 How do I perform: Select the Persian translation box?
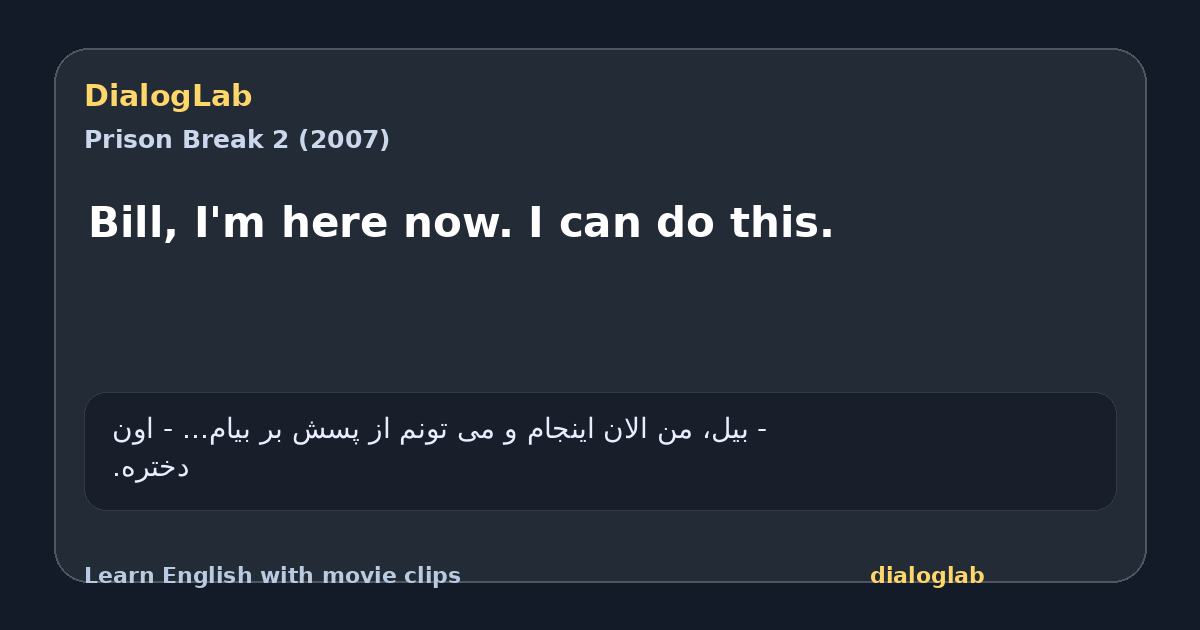pos(600,451)
